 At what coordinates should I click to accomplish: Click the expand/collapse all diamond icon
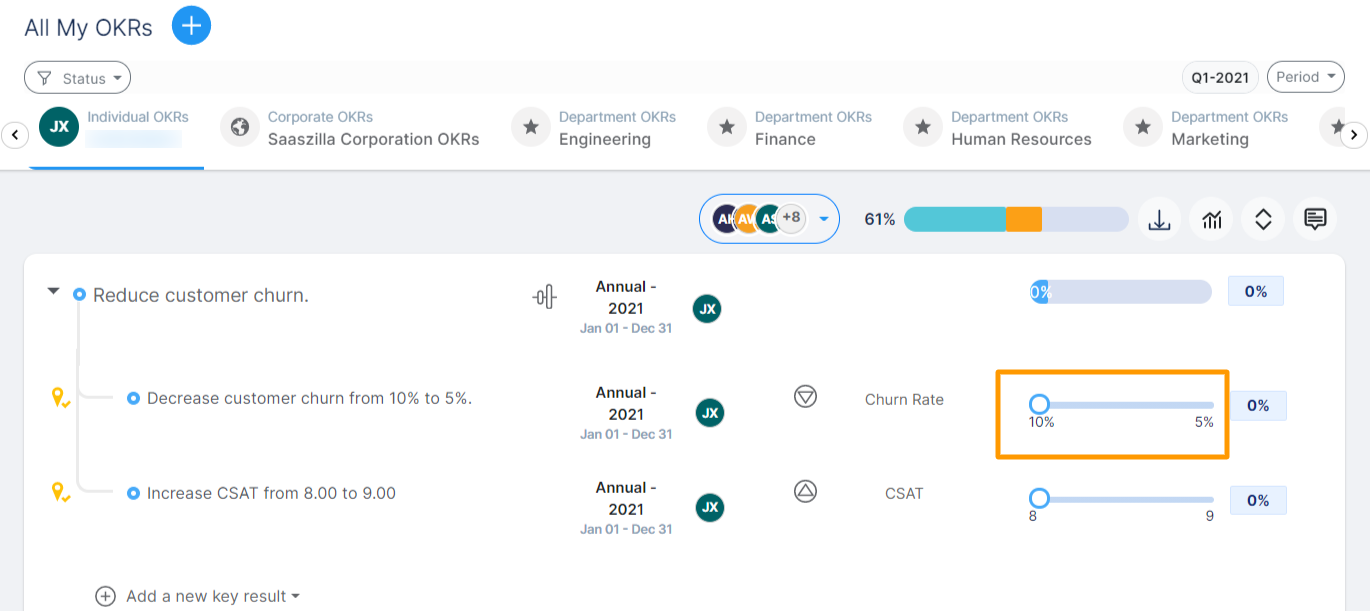point(1263,219)
